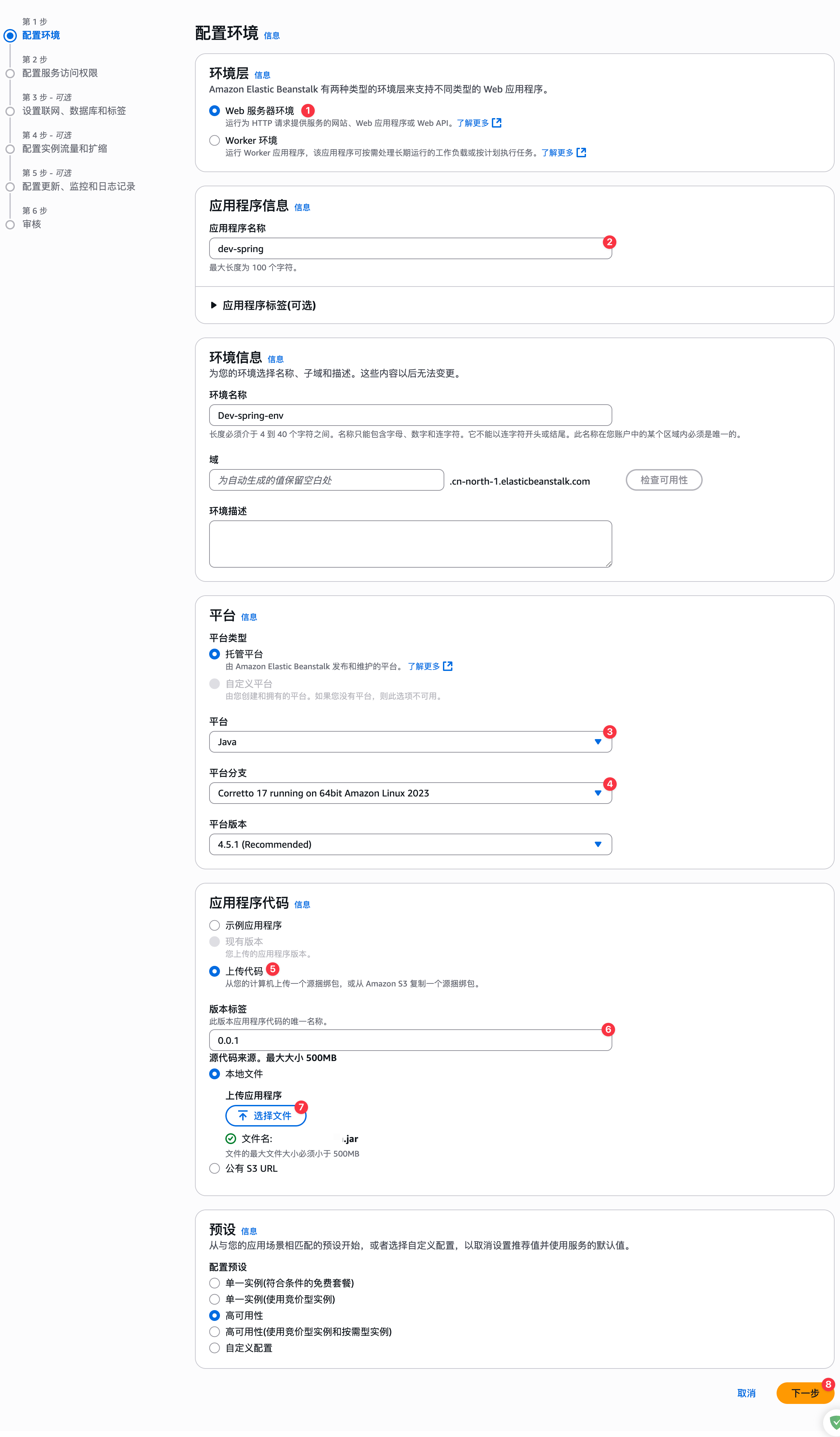Click the 第 1 步 step circle indicator
The height and width of the screenshot is (1437, 840).
coord(10,35)
